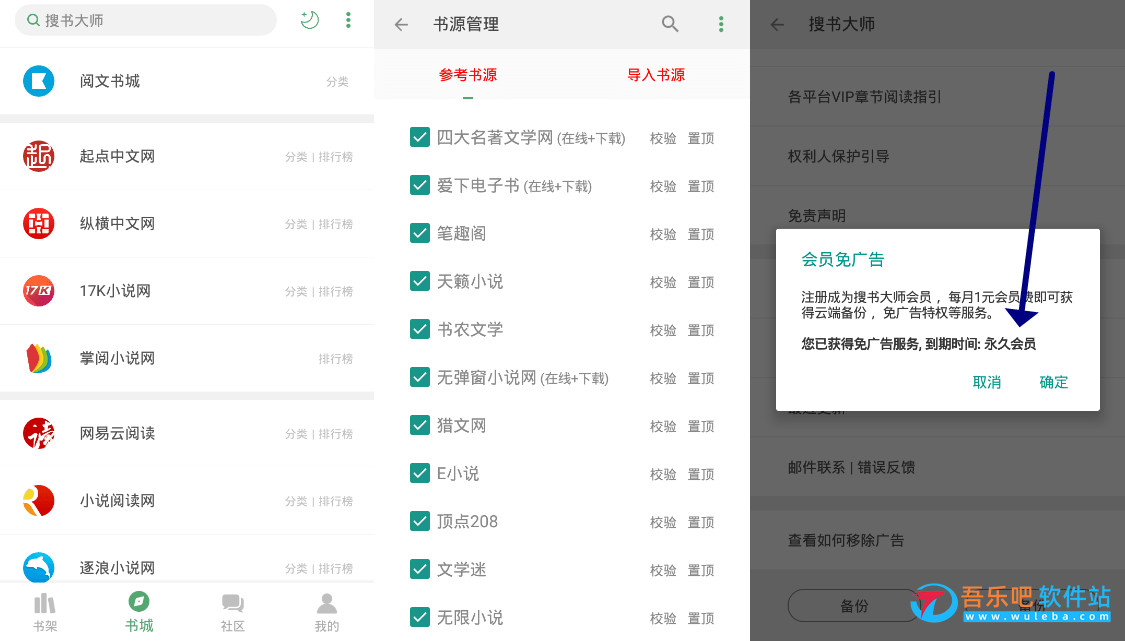Open 阅文书城 logo icon
This screenshot has width=1125, height=641.
pyautogui.click(x=39, y=81)
